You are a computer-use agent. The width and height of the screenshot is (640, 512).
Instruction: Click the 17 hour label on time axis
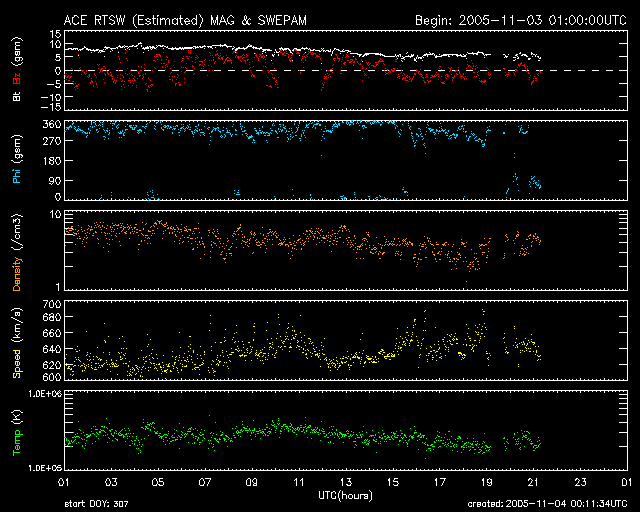[440, 482]
